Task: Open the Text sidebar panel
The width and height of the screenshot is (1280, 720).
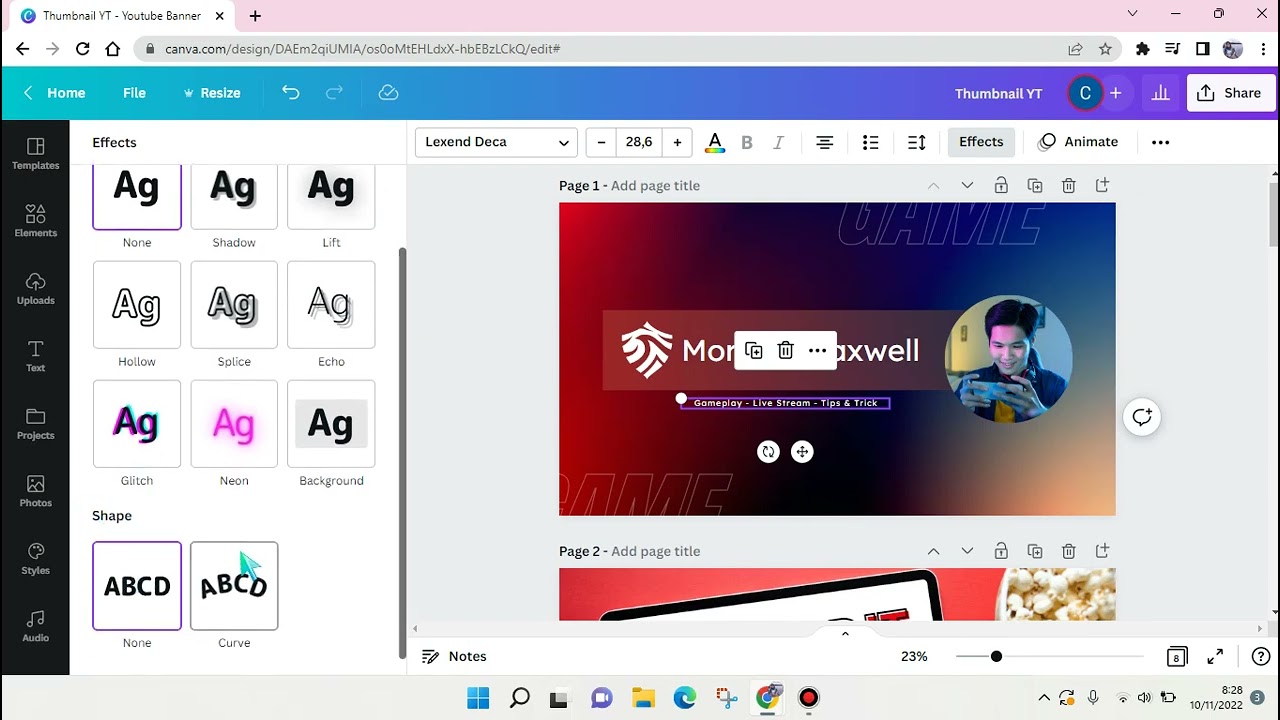Action: tap(35, 356)
